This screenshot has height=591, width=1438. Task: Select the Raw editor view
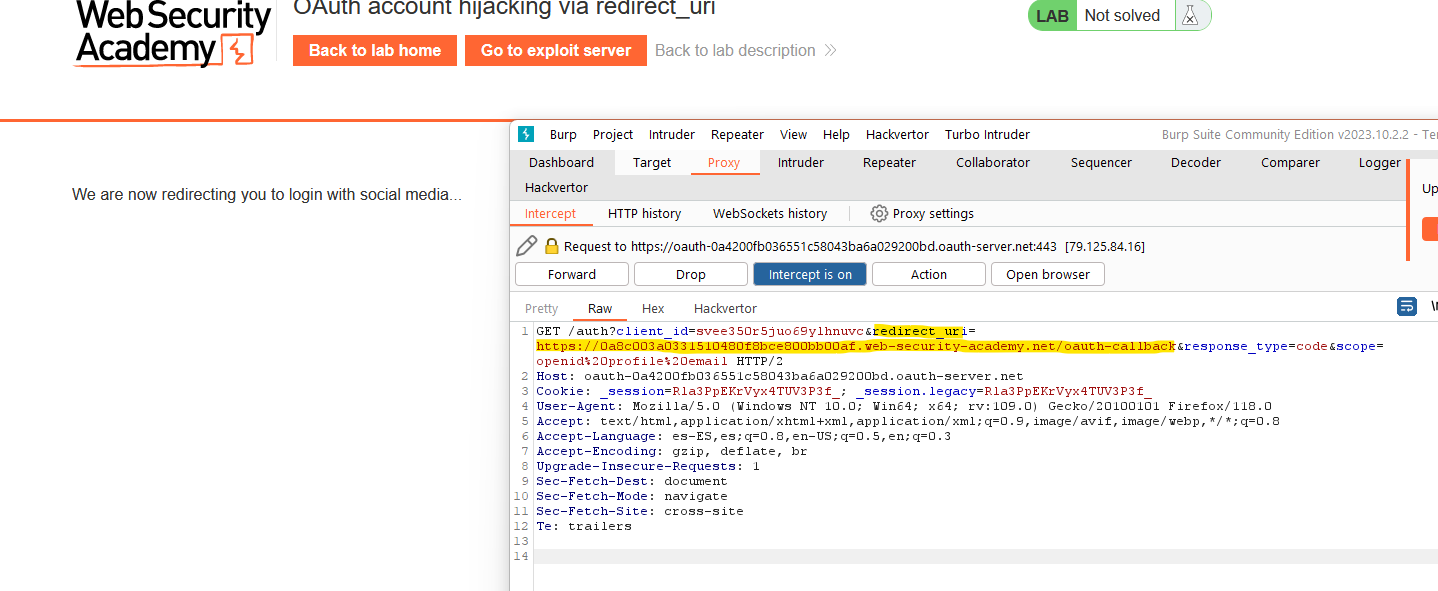600,308
